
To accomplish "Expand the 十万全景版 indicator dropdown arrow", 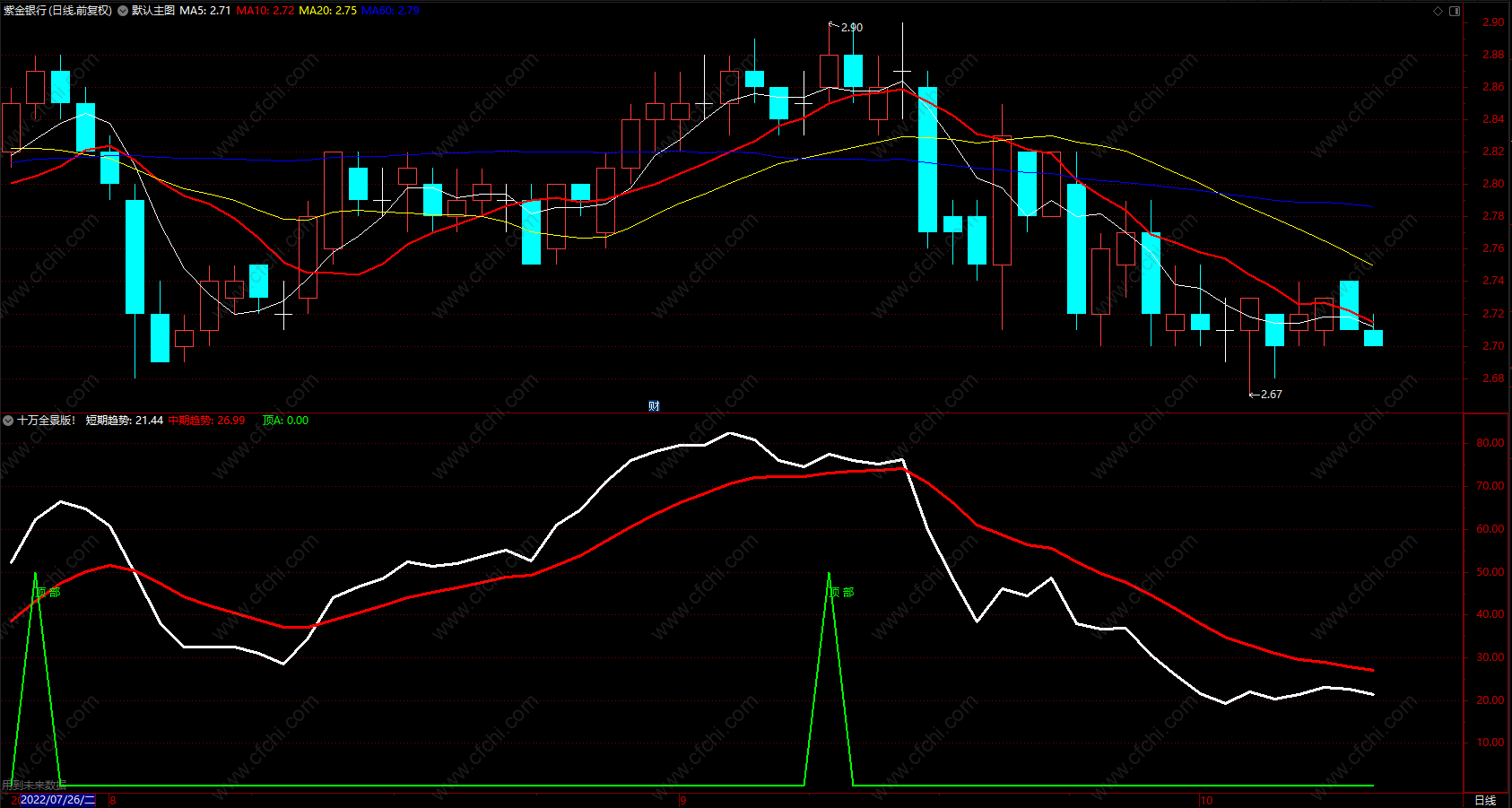I will click(8, 421).
